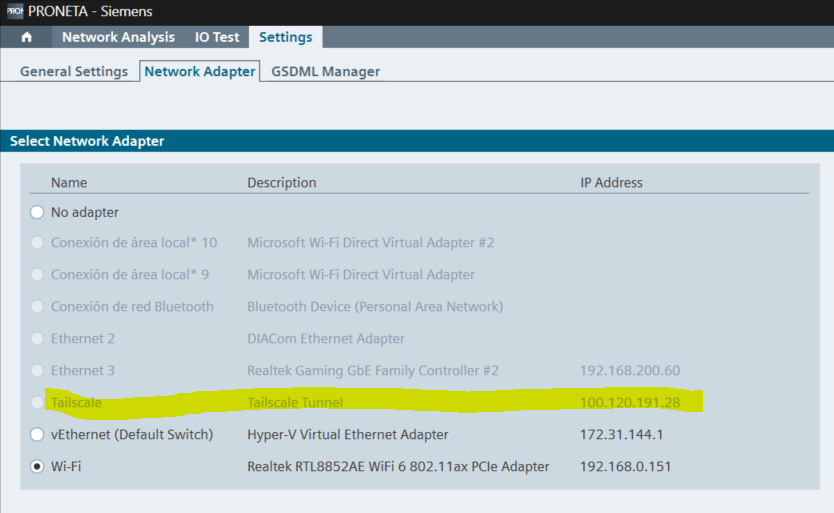Click the PRONETA app logo in title bar
Viewport: 834px width, 513px height.
point(14,11)
